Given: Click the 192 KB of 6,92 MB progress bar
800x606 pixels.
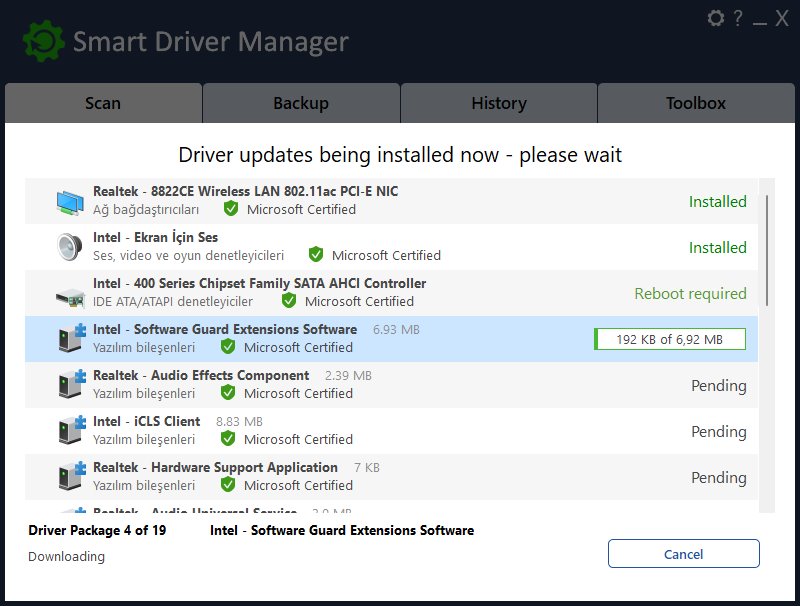Looking at the screenshot, I should (x=670, y=339).
